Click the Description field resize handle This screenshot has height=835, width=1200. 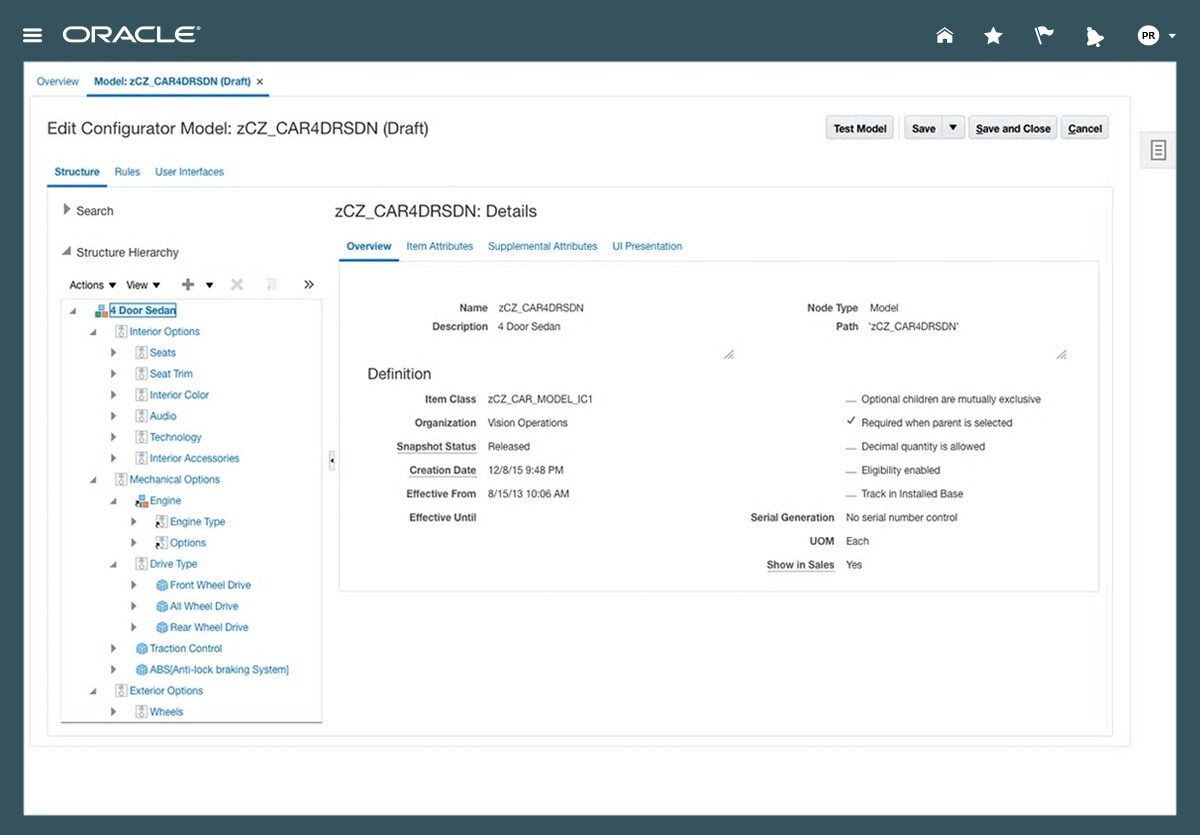point(728,354)
